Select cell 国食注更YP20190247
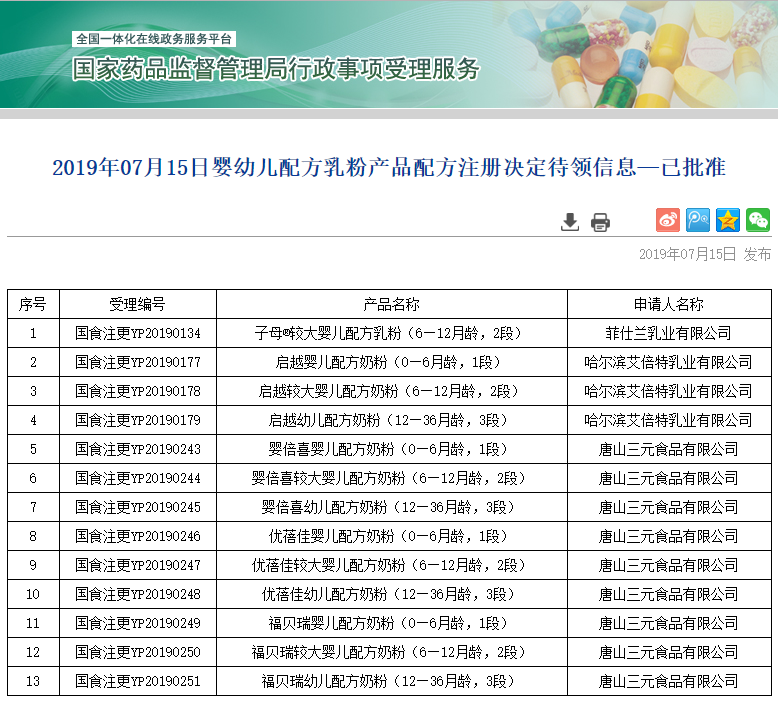Viewport: 778px width, 702px height. (x=138, y=565)
